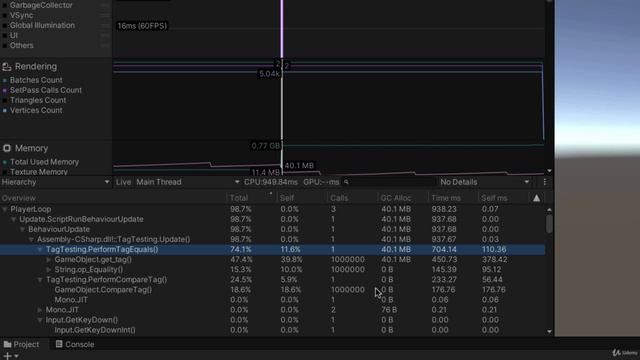
Task: Open the No Details dropdown
Action: (x=485, y=182)
